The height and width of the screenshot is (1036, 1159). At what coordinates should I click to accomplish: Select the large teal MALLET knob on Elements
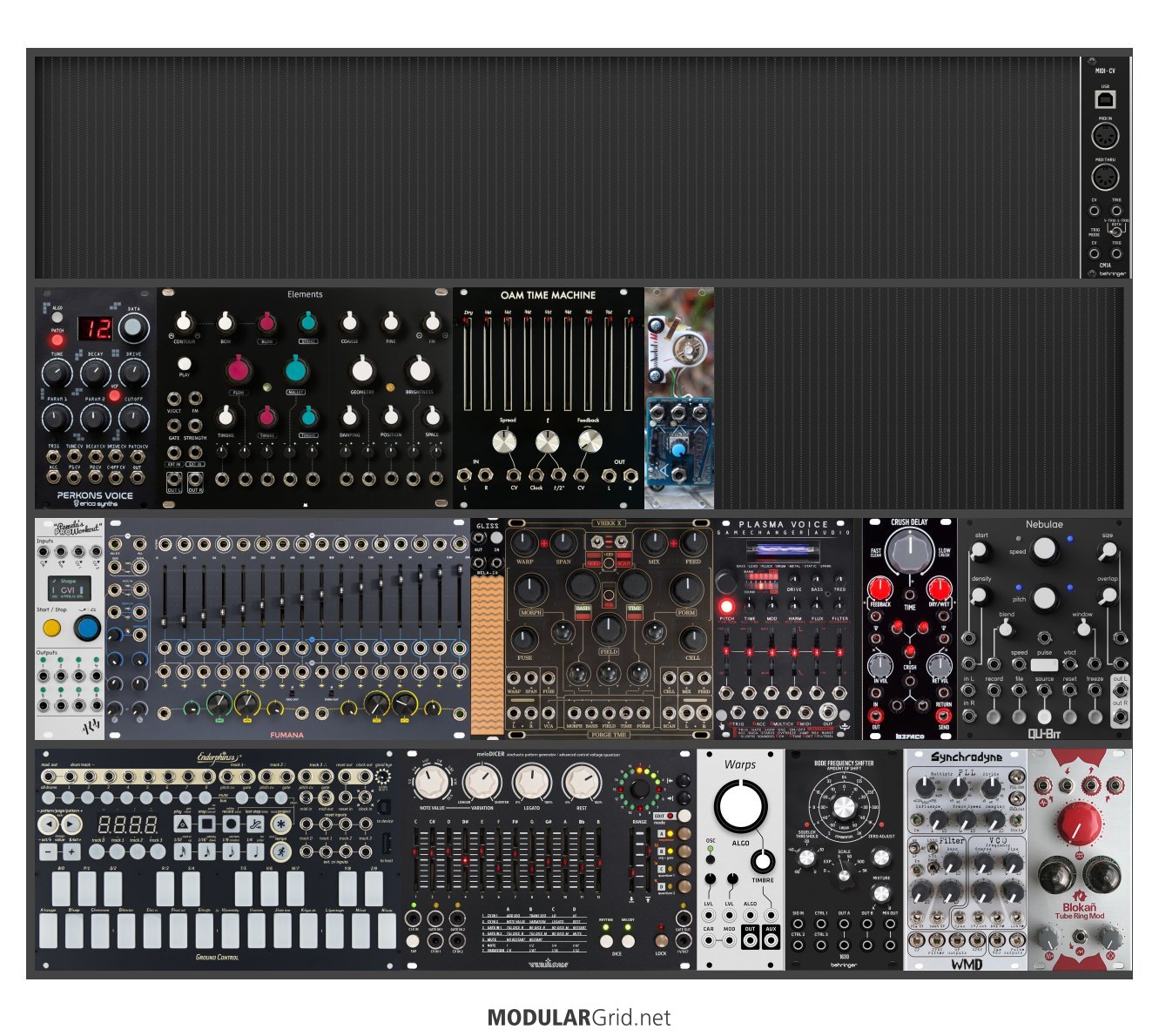pos(296,371)
